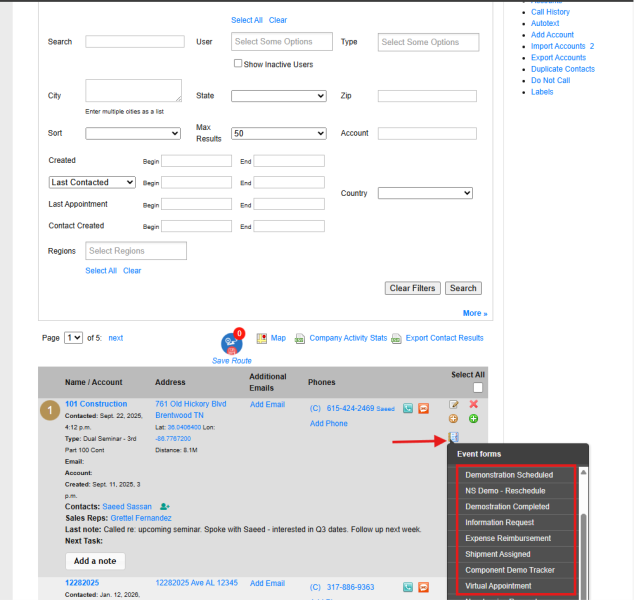Click add contact icon beside Saeed Sassan
Image resolution: width=634 pixels, height=600 pixels.
165,506
